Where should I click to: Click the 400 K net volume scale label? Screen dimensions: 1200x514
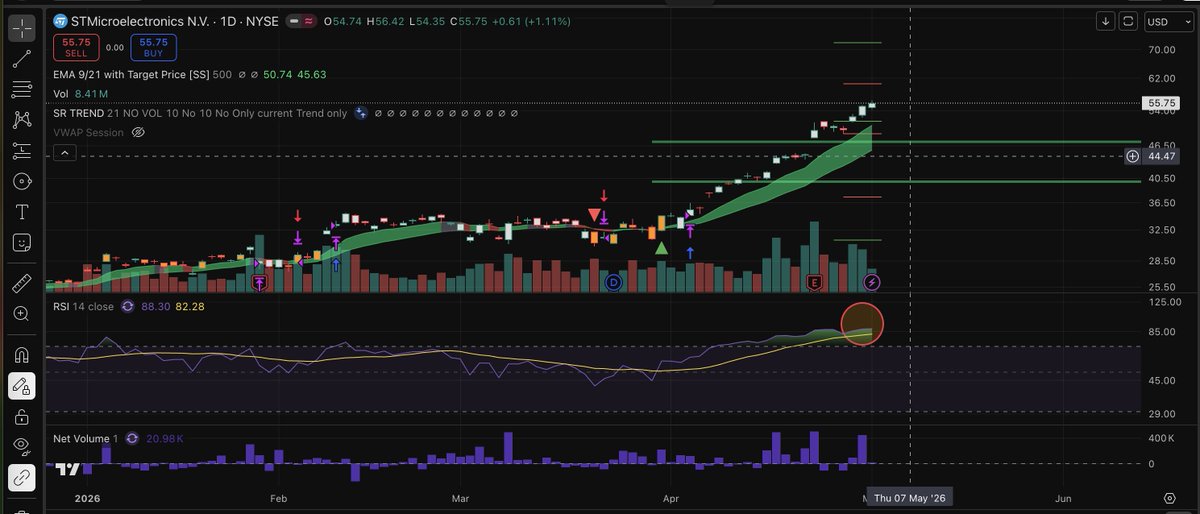click(x=1160, y=439)
